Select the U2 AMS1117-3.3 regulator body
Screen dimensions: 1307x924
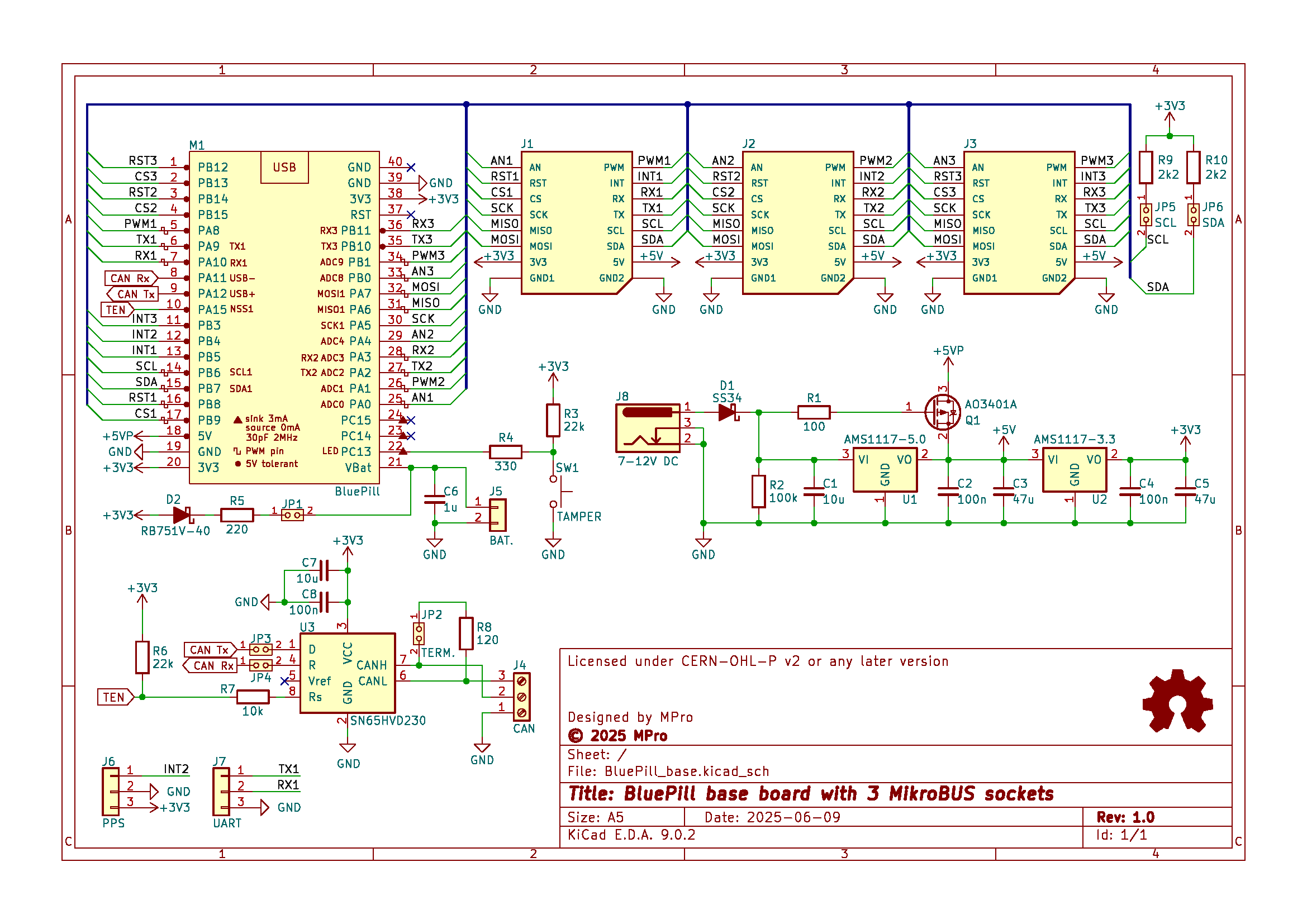click(1074, 469)
